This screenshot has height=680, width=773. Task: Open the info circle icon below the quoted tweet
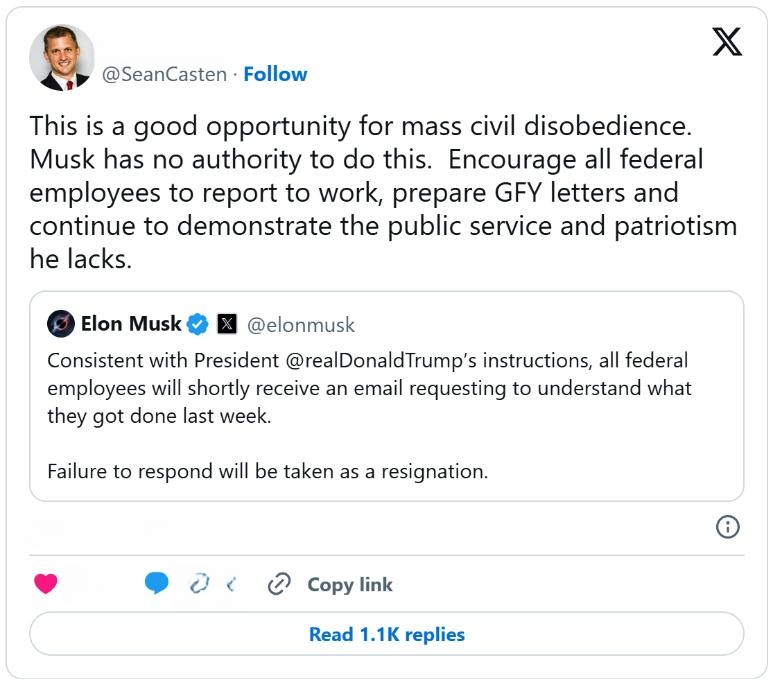[727, 527]
